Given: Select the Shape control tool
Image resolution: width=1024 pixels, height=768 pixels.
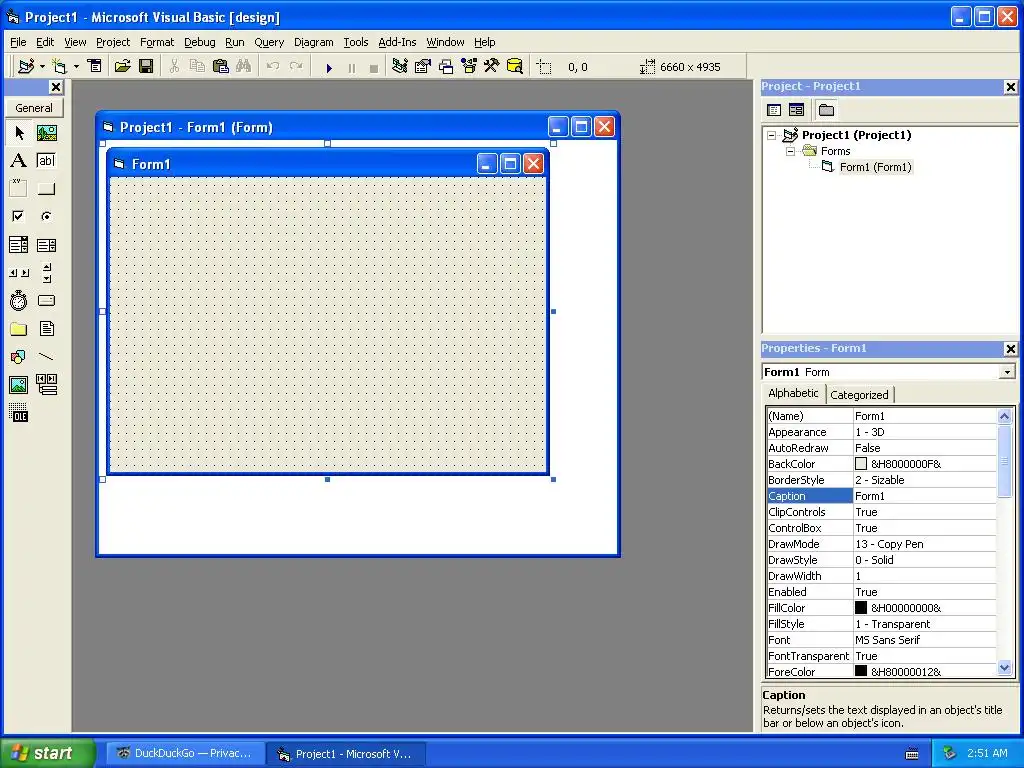Looking at the screenshot, I should pyautogui.click(x=19, y=357).
